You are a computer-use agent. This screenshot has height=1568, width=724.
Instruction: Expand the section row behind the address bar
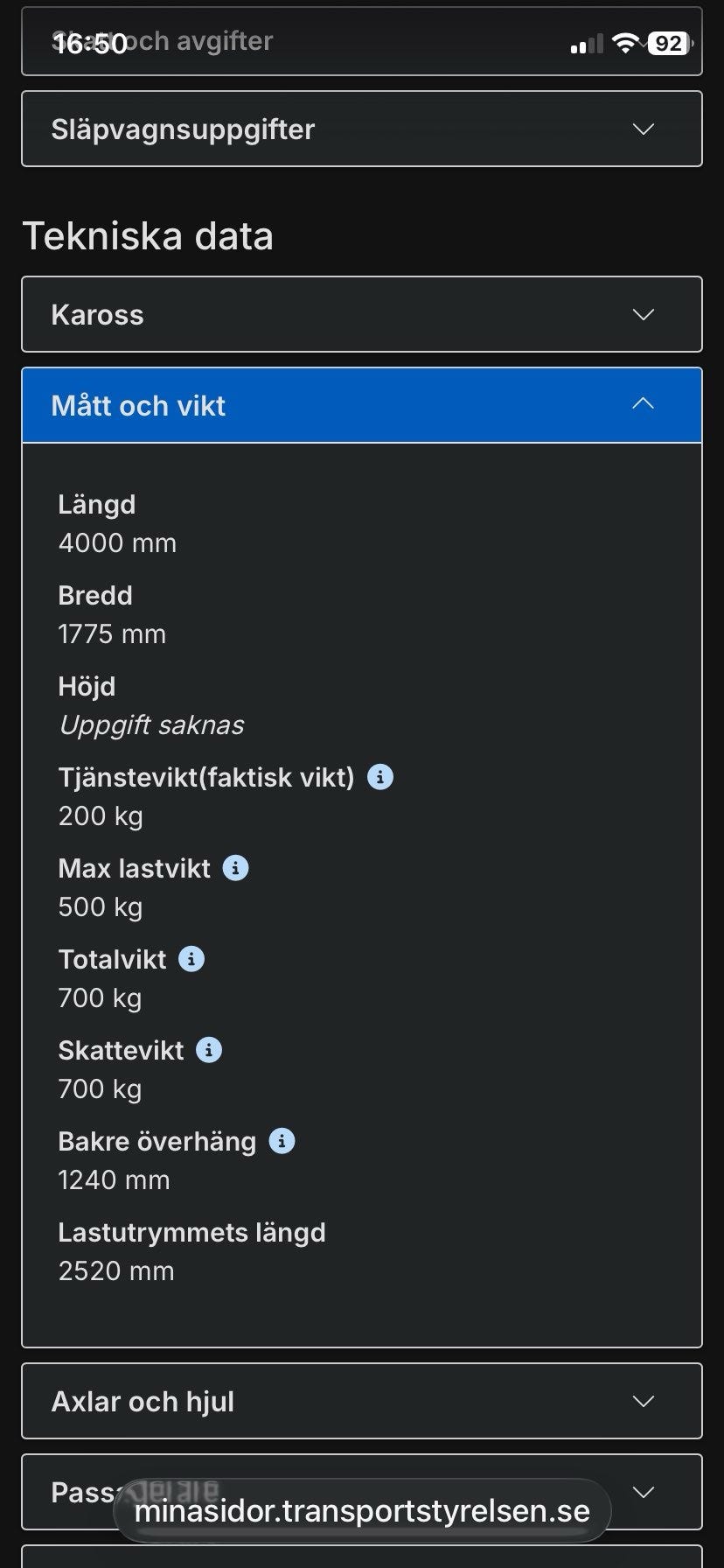coord(644,1493)
